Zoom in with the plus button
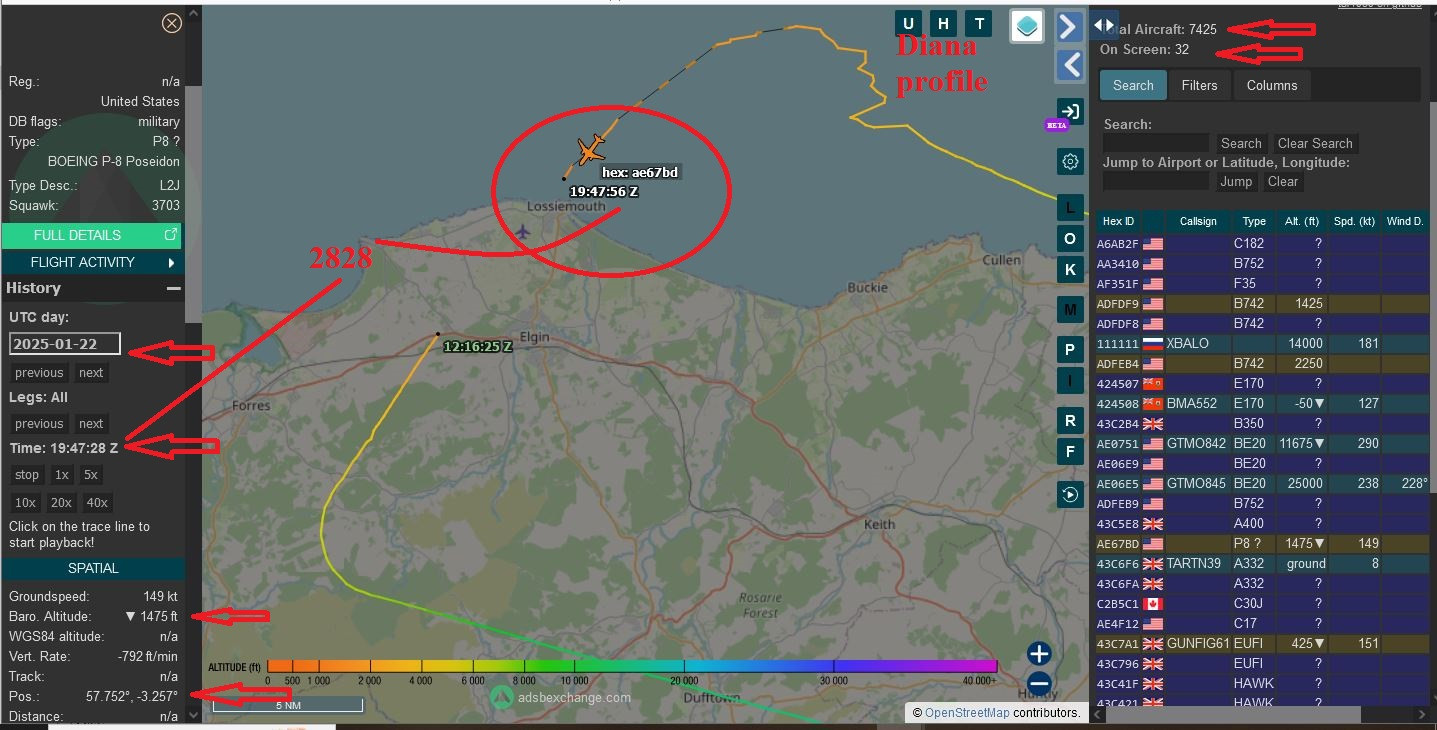This screenshot has width=1437, height=730. pyautogui.click(x=1039, y=654)
